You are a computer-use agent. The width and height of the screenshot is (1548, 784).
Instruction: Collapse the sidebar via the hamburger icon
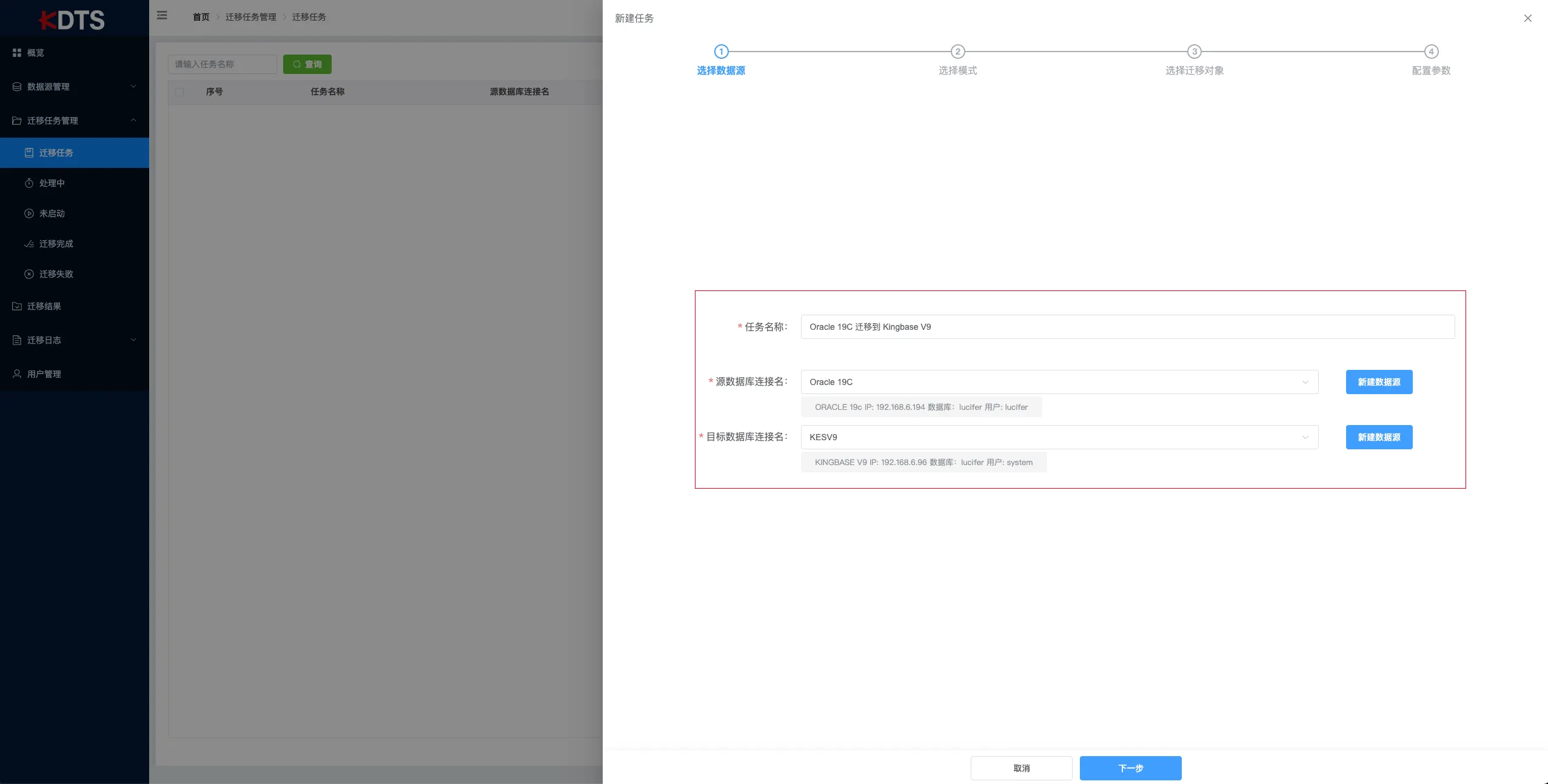coord(161,15)
